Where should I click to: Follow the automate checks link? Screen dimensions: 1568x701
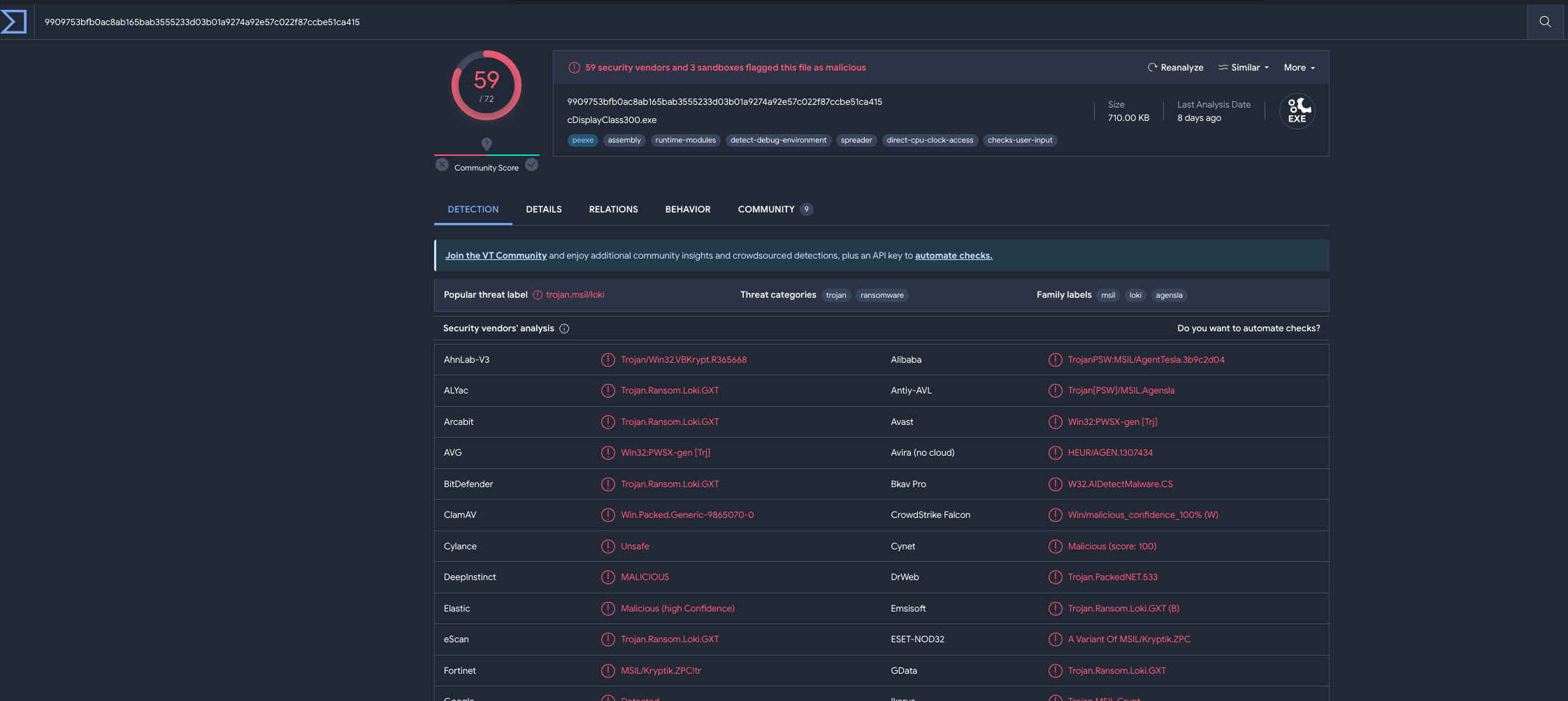[x=953, y=256]
